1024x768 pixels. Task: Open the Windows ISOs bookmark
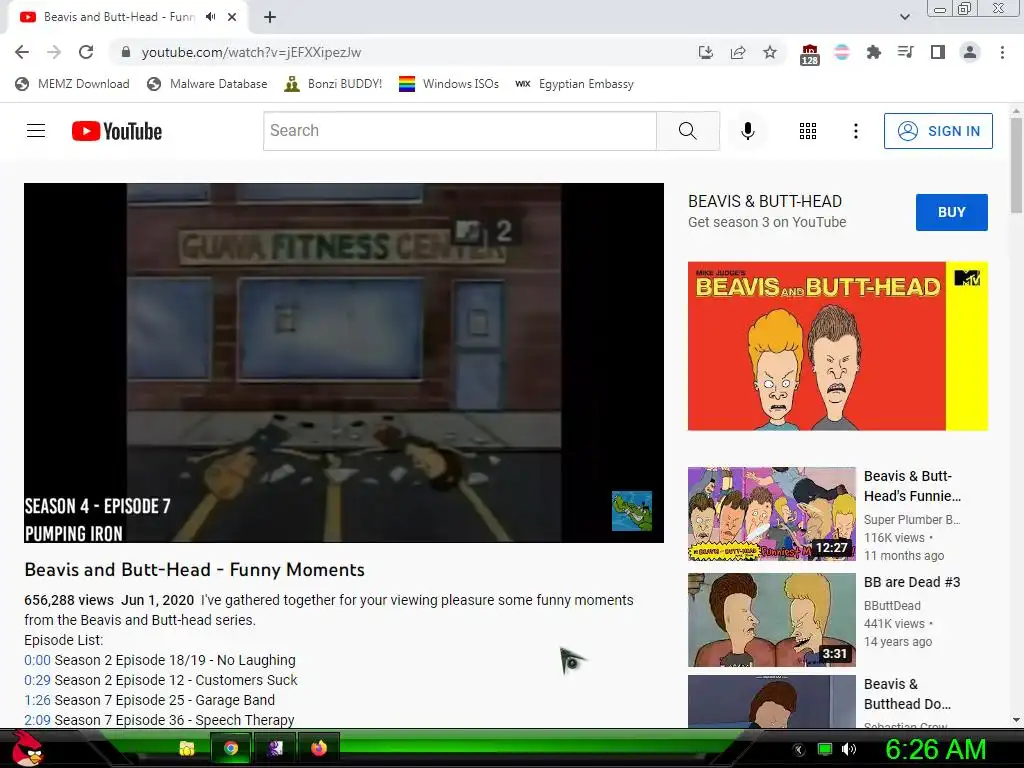click(x=449, y=84)
